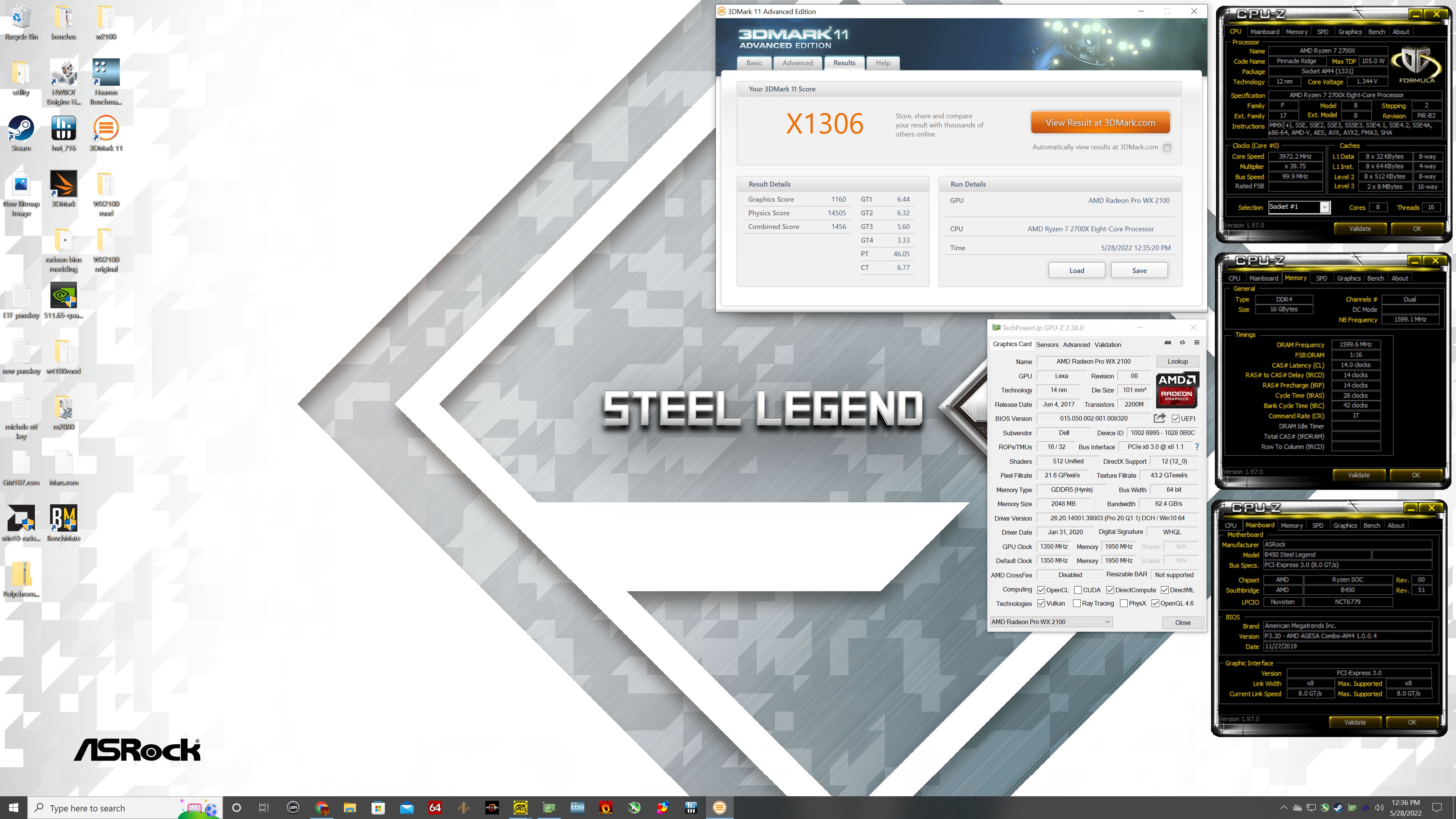Open the volume control in system tray
Screen dimensions: 1456x819
[x=1379, y=808]
